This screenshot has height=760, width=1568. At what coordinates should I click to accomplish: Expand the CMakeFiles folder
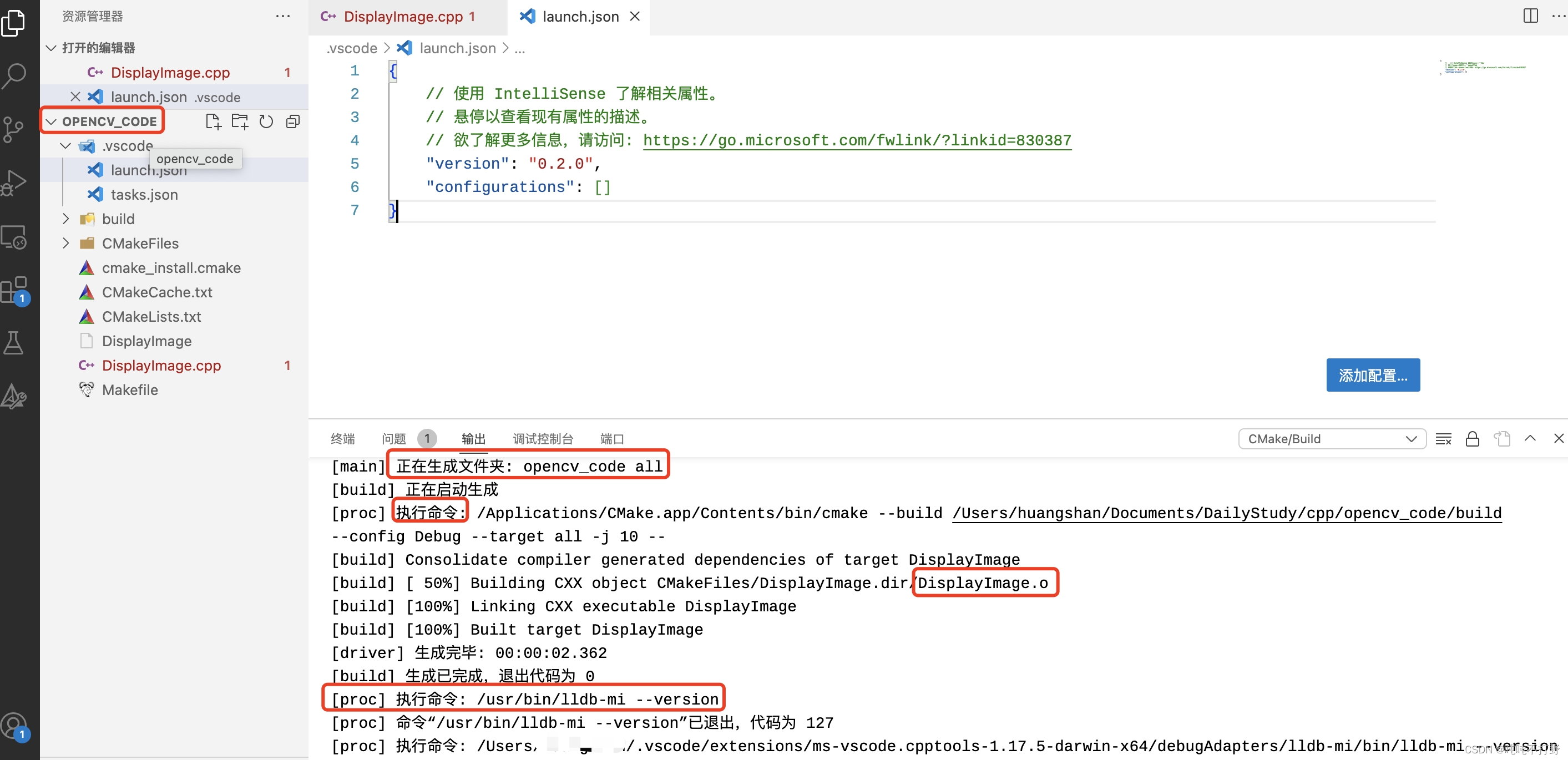[x=65, y=244]
